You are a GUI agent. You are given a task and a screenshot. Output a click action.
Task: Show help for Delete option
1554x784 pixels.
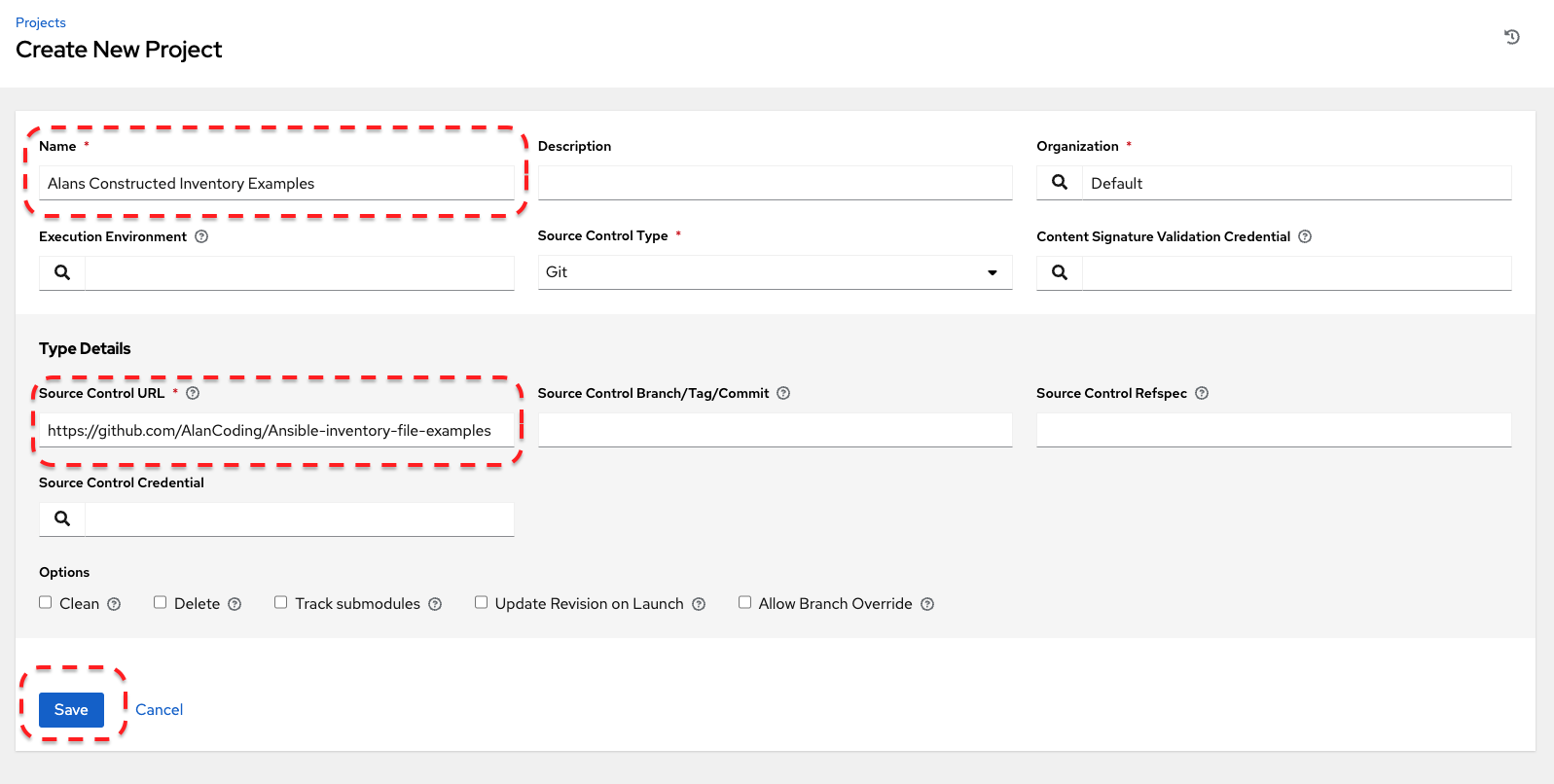(235, 604)
